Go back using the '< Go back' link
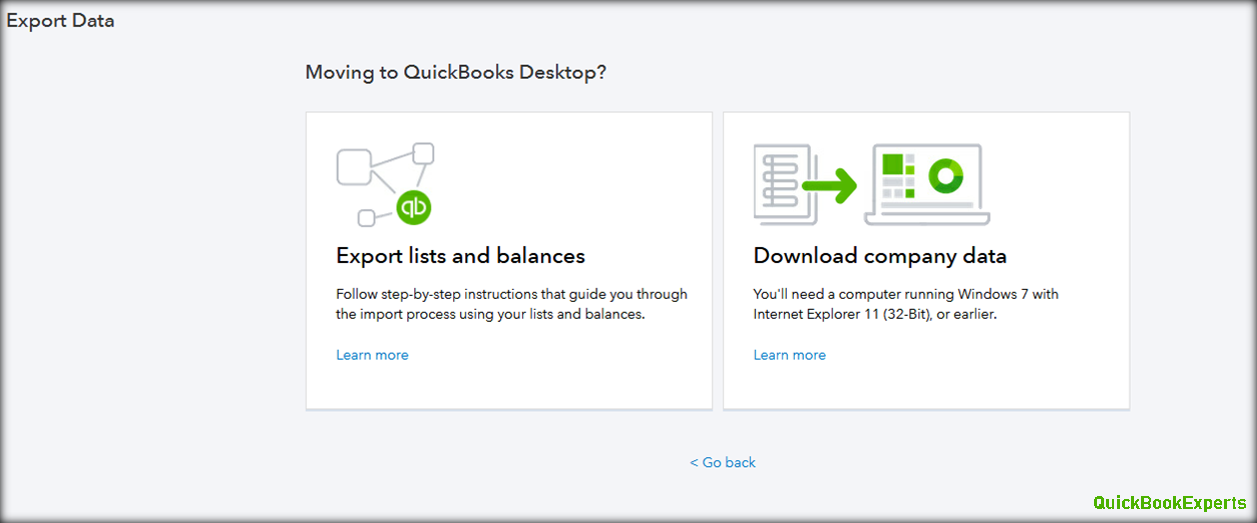The height and width of the screenshot is (523, 1257). click(x=723, y=462)
